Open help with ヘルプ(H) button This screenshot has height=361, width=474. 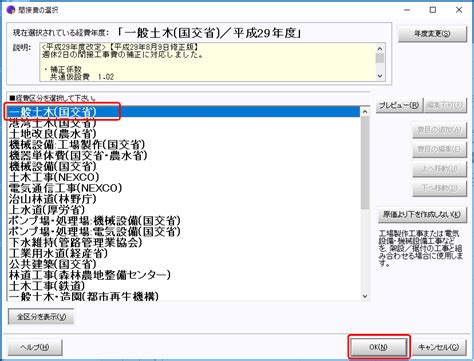pyautogui.click(x=35, y=347)
